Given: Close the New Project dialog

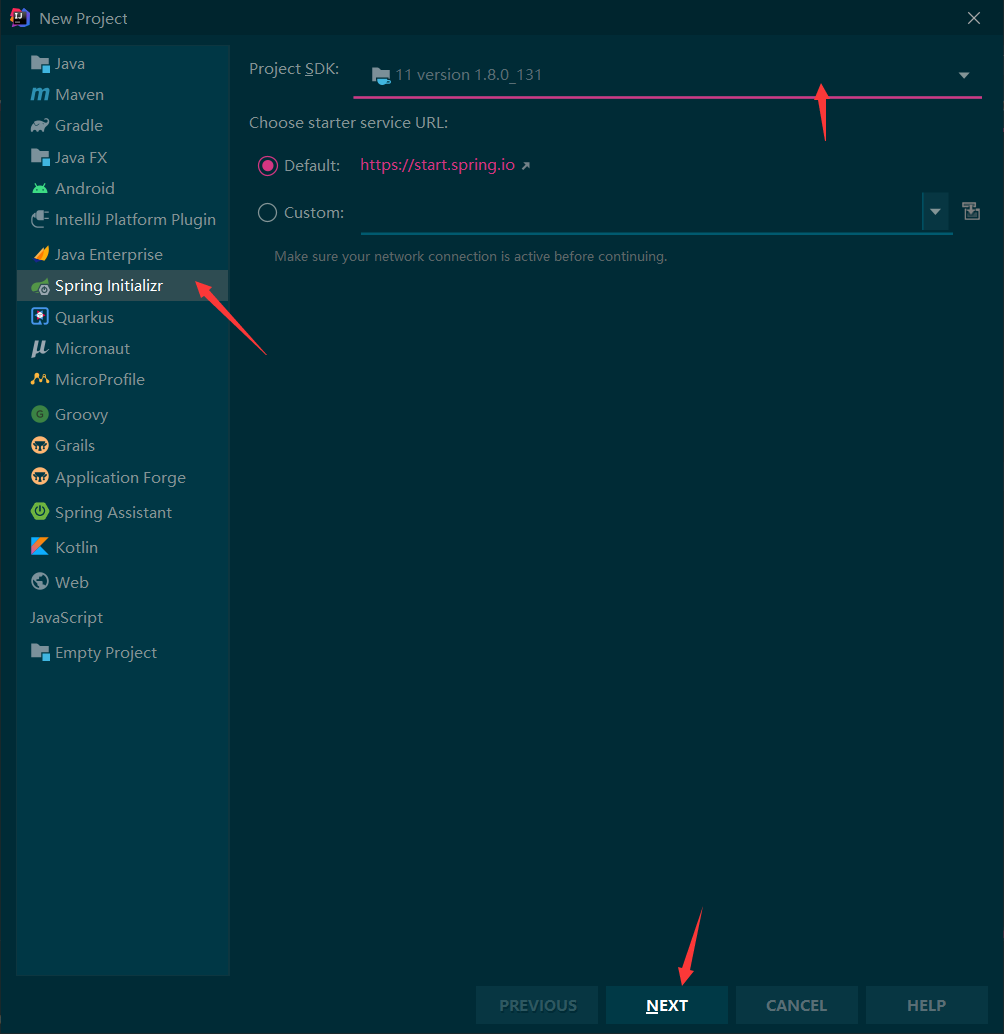Looking at the screenshot, I should 974,18.
